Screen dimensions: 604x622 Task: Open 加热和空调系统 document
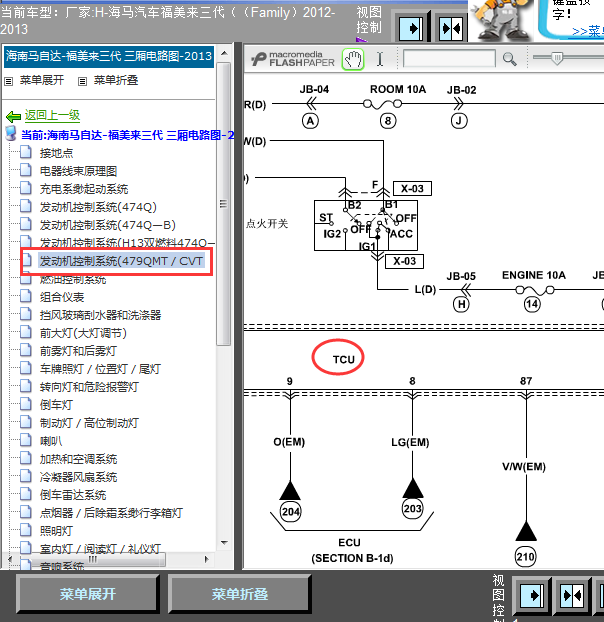(78, 459)
